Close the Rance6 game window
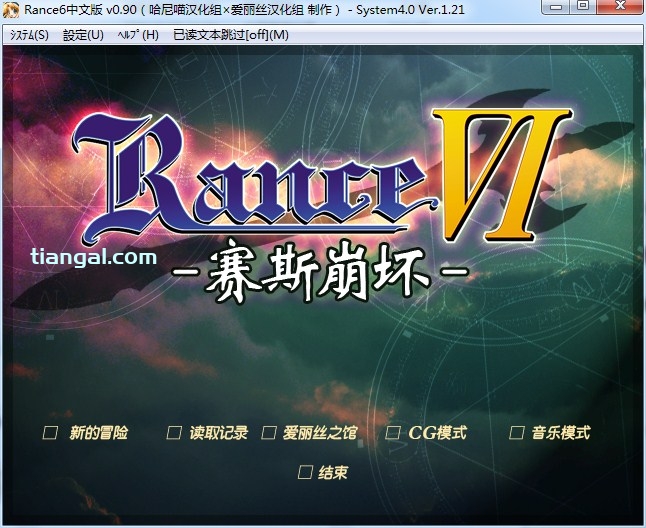 coord(620,7)
